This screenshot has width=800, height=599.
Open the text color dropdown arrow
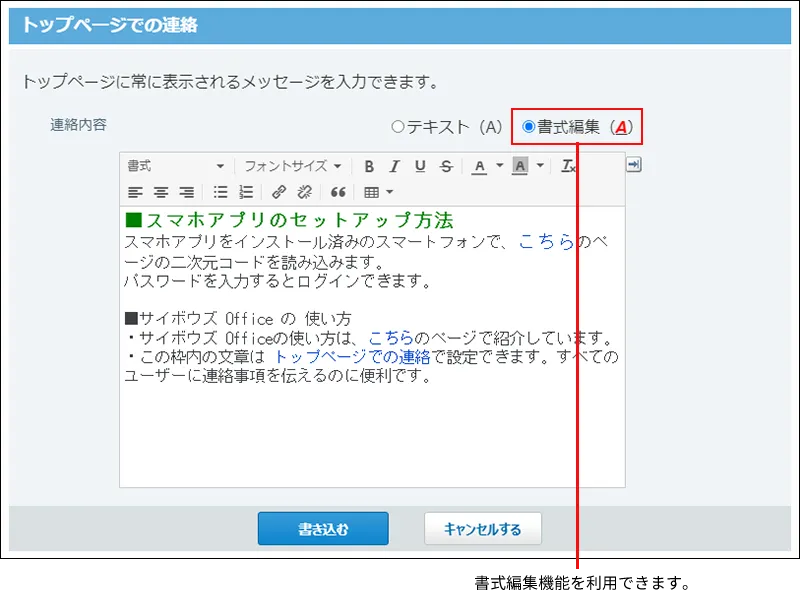(x=499, y=166)
